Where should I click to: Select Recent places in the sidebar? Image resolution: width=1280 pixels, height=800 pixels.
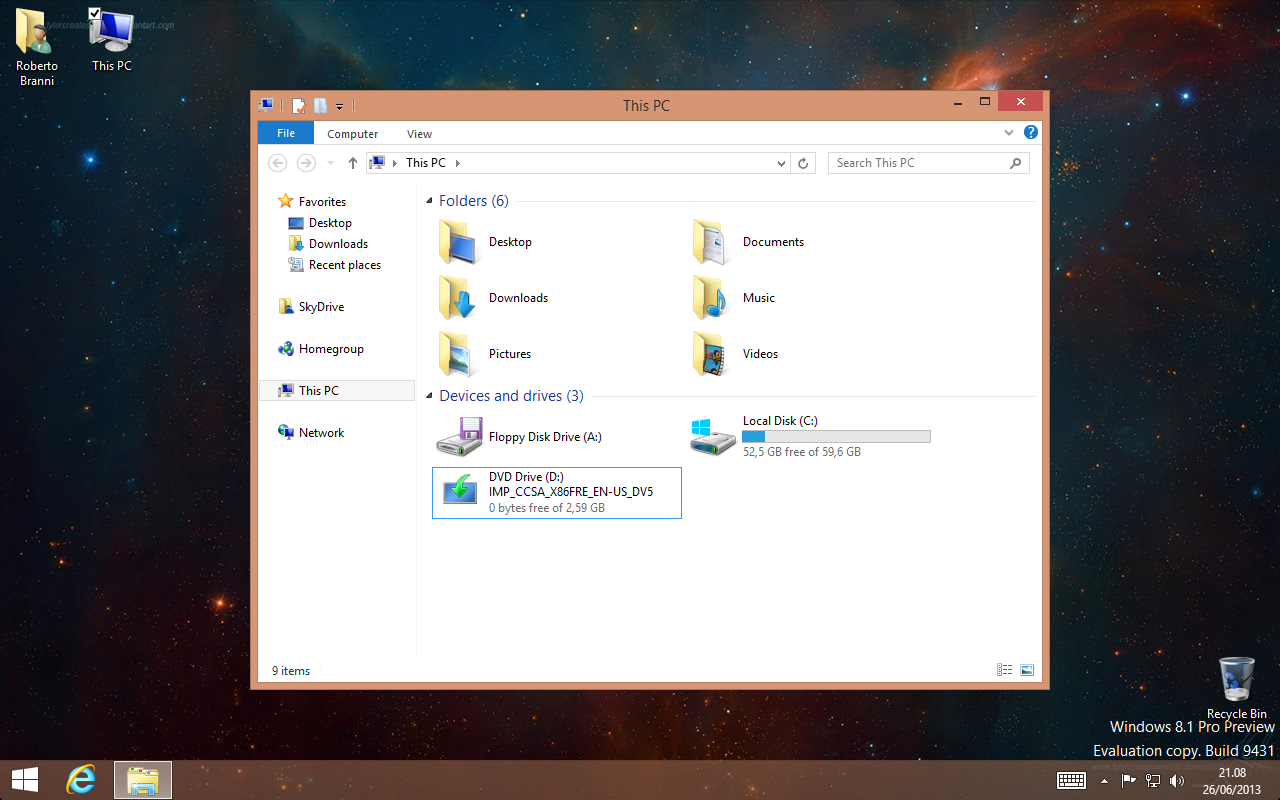345,265
